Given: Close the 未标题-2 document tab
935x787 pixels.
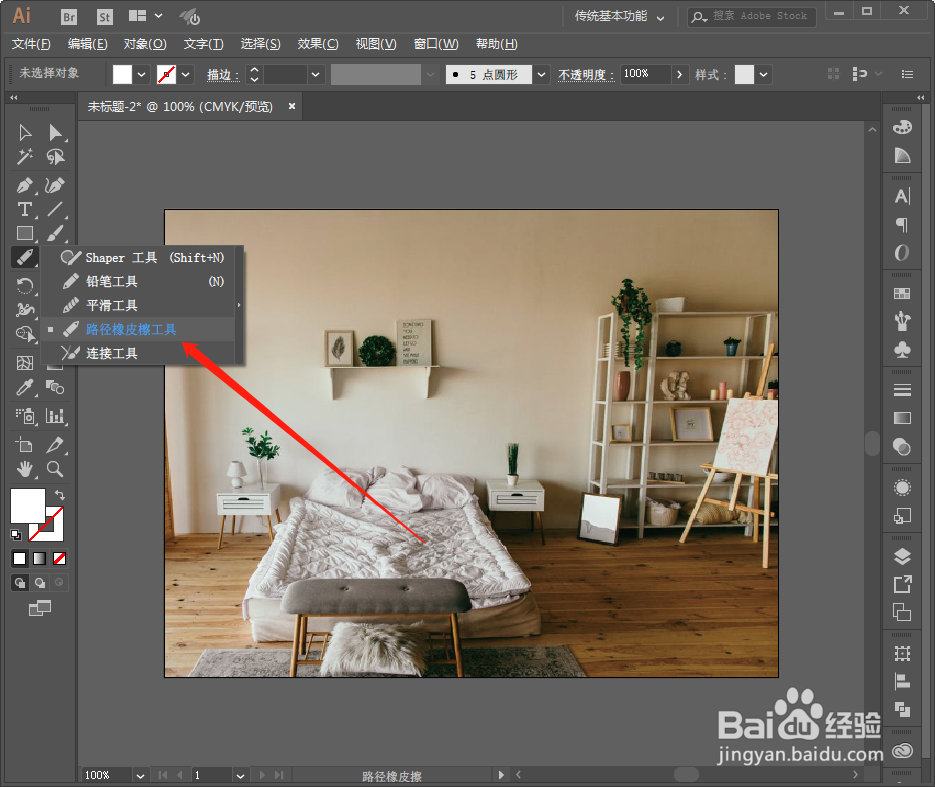Looking at the screenshot, I should pos(292,106).
